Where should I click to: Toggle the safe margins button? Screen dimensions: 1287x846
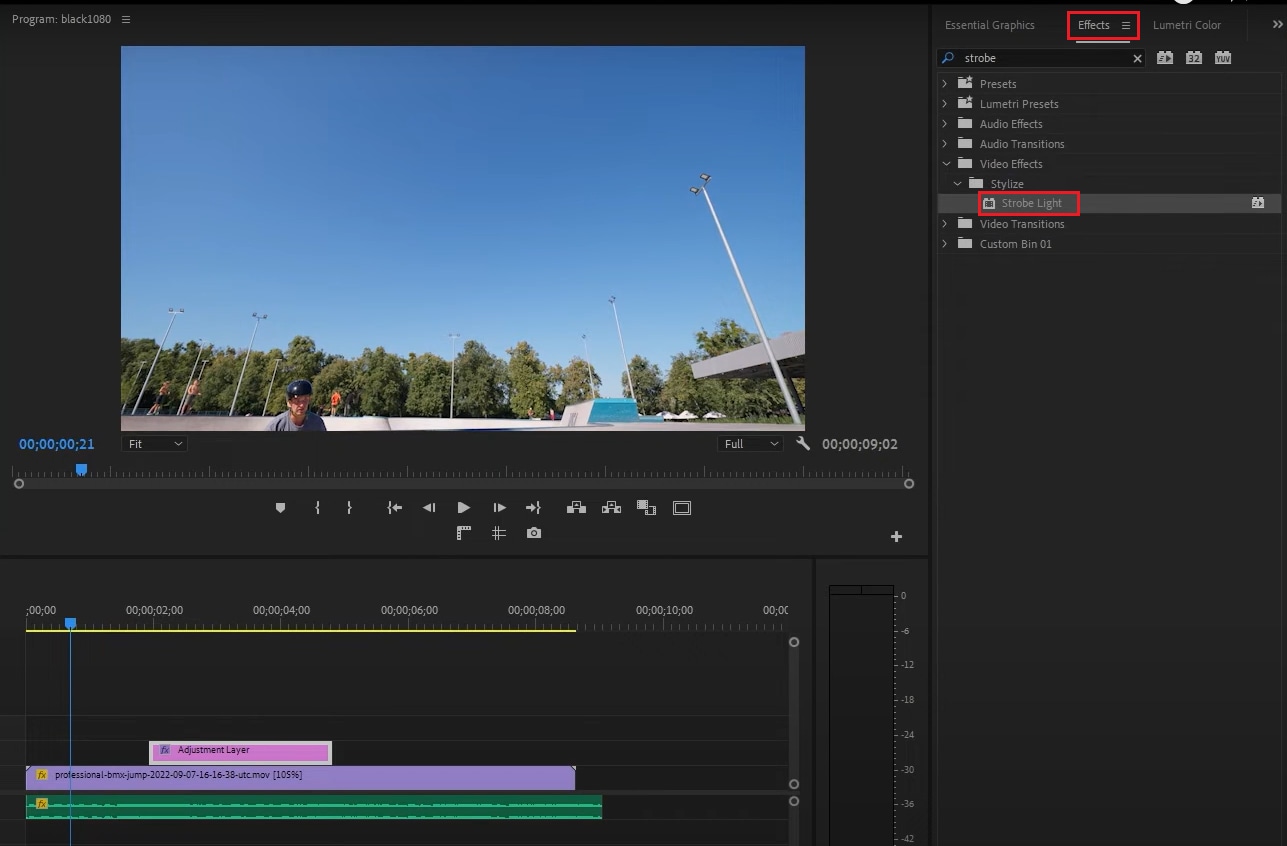pyautogui.click(x=682, y=508)
